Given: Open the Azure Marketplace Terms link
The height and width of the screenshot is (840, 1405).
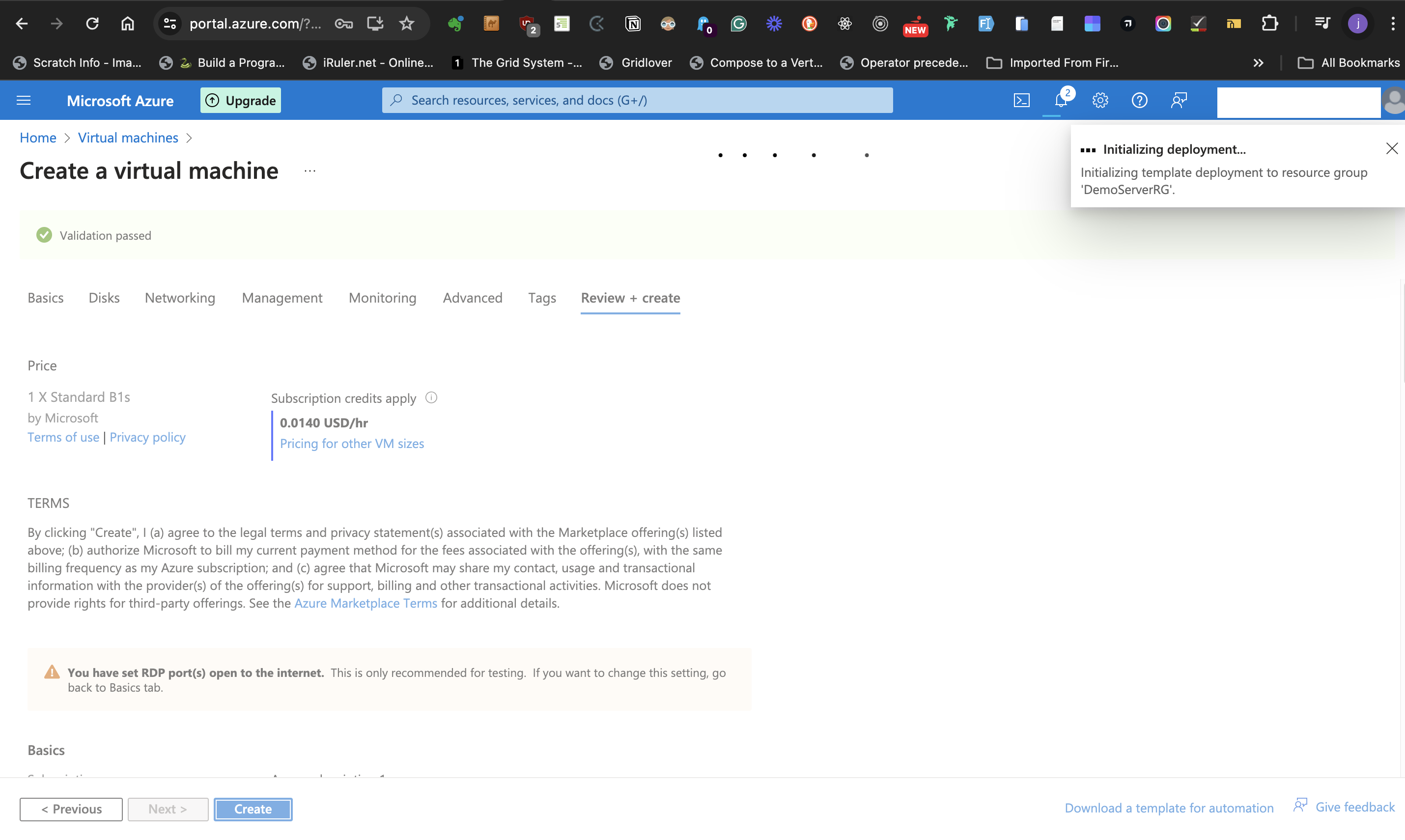Looking at the screenshot, I should (x=365, y=603).
